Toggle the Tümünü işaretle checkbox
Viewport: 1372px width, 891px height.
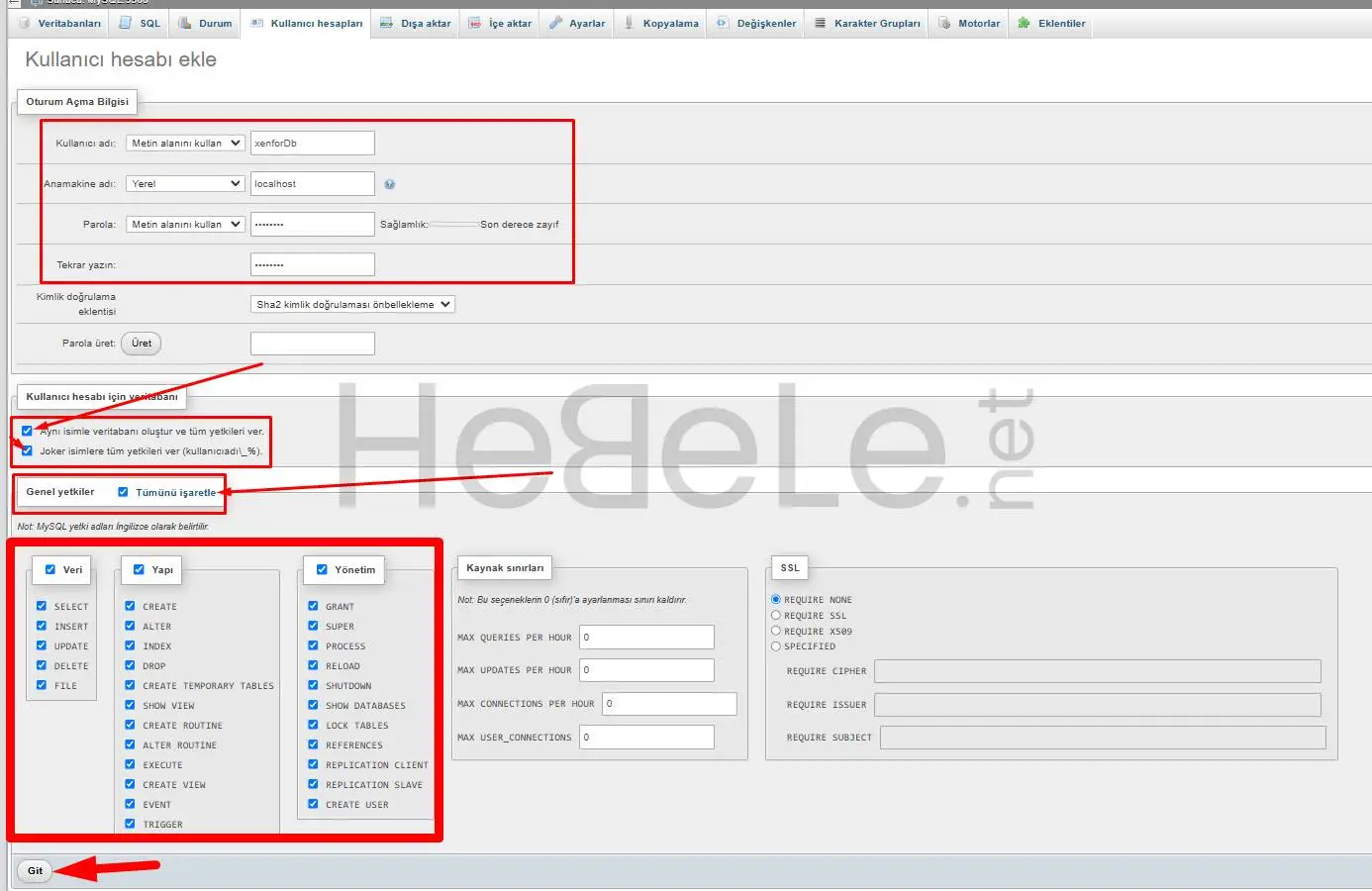pos(123,492)
